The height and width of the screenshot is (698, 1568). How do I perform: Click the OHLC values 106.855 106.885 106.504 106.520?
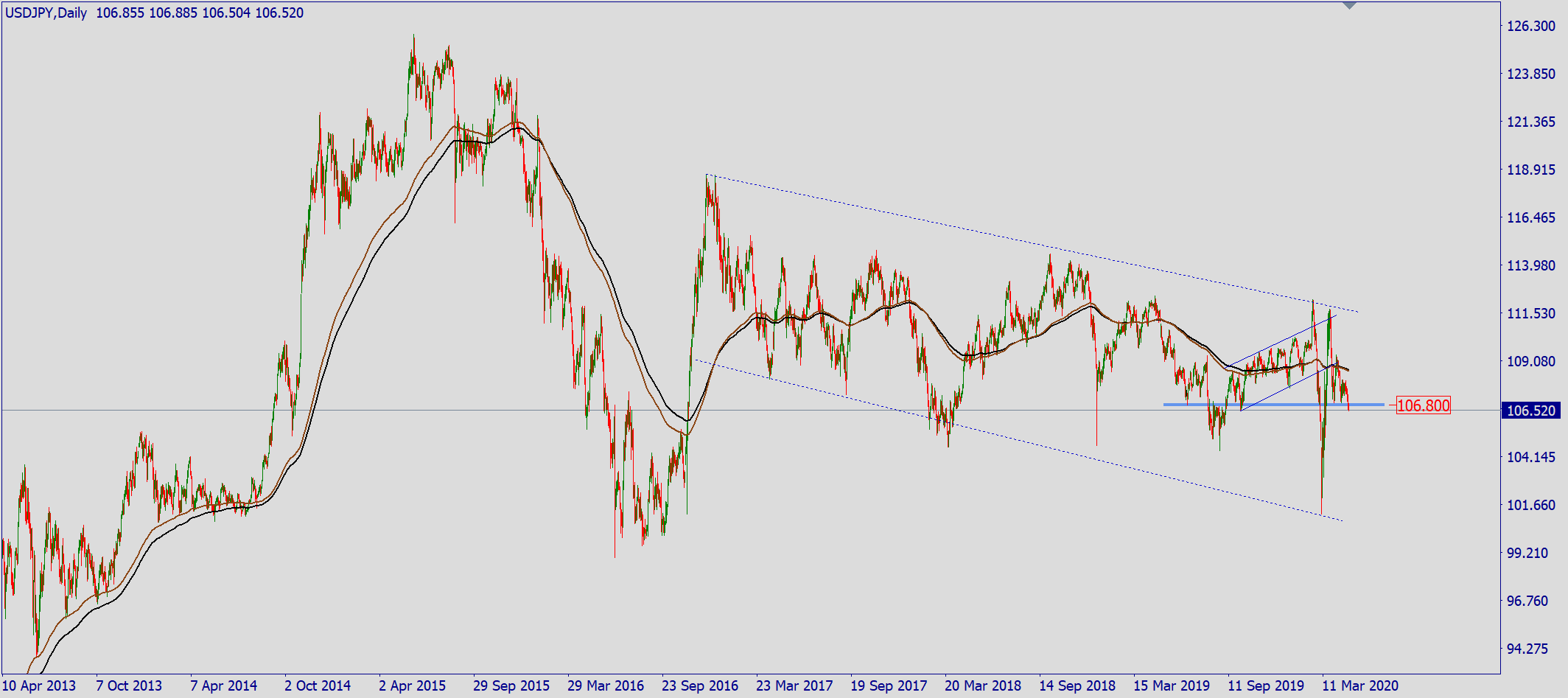pyautogui.click(x=200, y=13)
